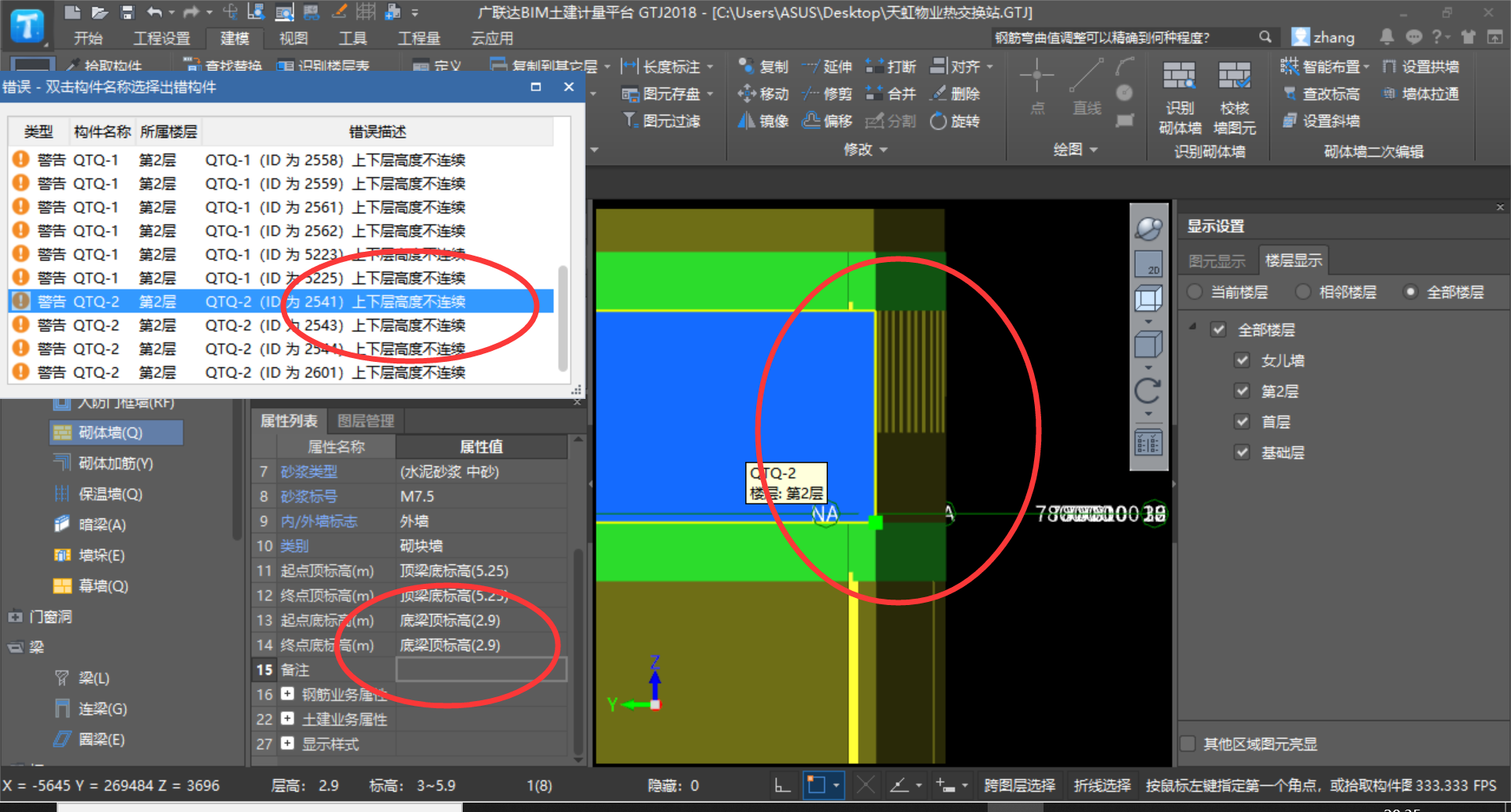
Task: Open the 长度标注 dropdown arrow
Action: click(710, 67)
